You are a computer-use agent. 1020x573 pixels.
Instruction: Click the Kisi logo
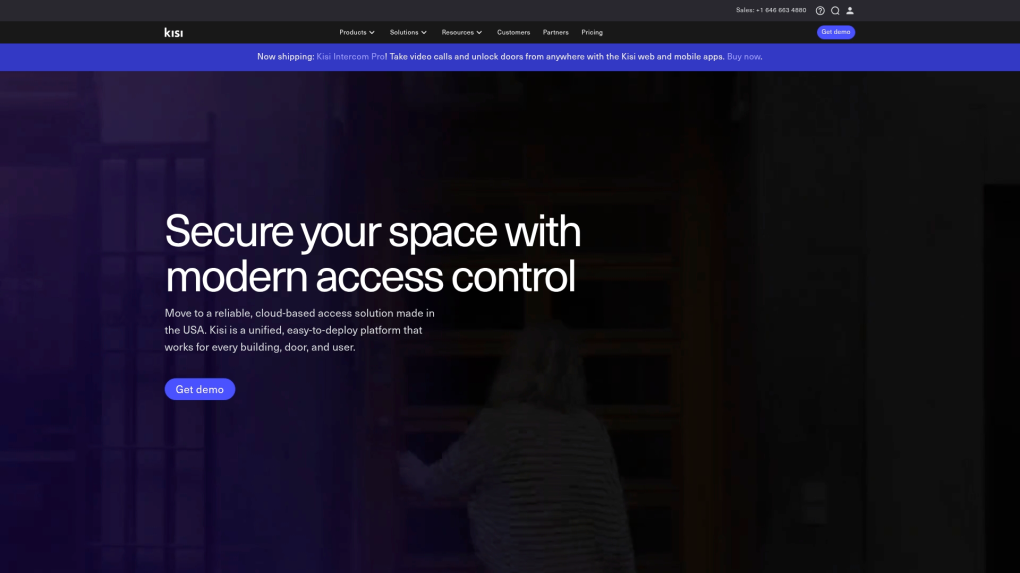pyautogui.click(x=174, y=33)
